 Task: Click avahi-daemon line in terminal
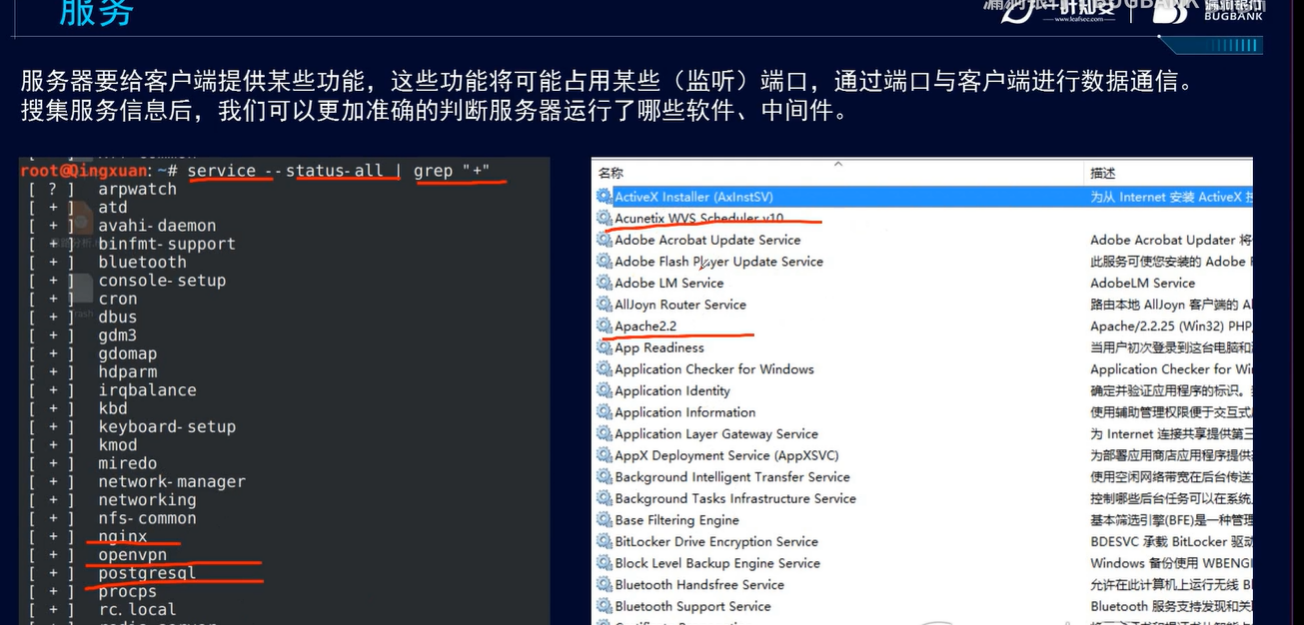point(157,226)
